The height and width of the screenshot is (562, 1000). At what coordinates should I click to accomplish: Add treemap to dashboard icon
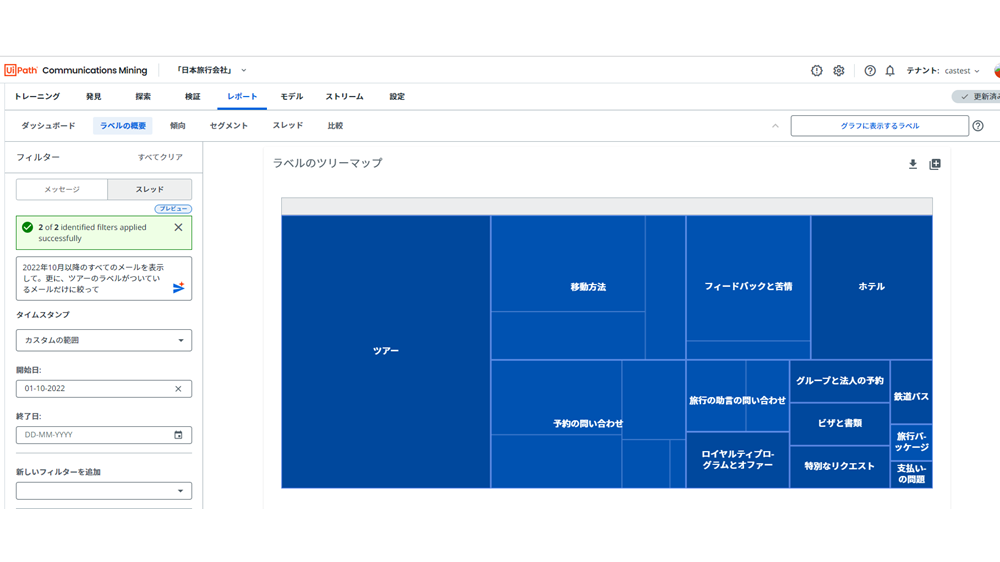(935, 165)
